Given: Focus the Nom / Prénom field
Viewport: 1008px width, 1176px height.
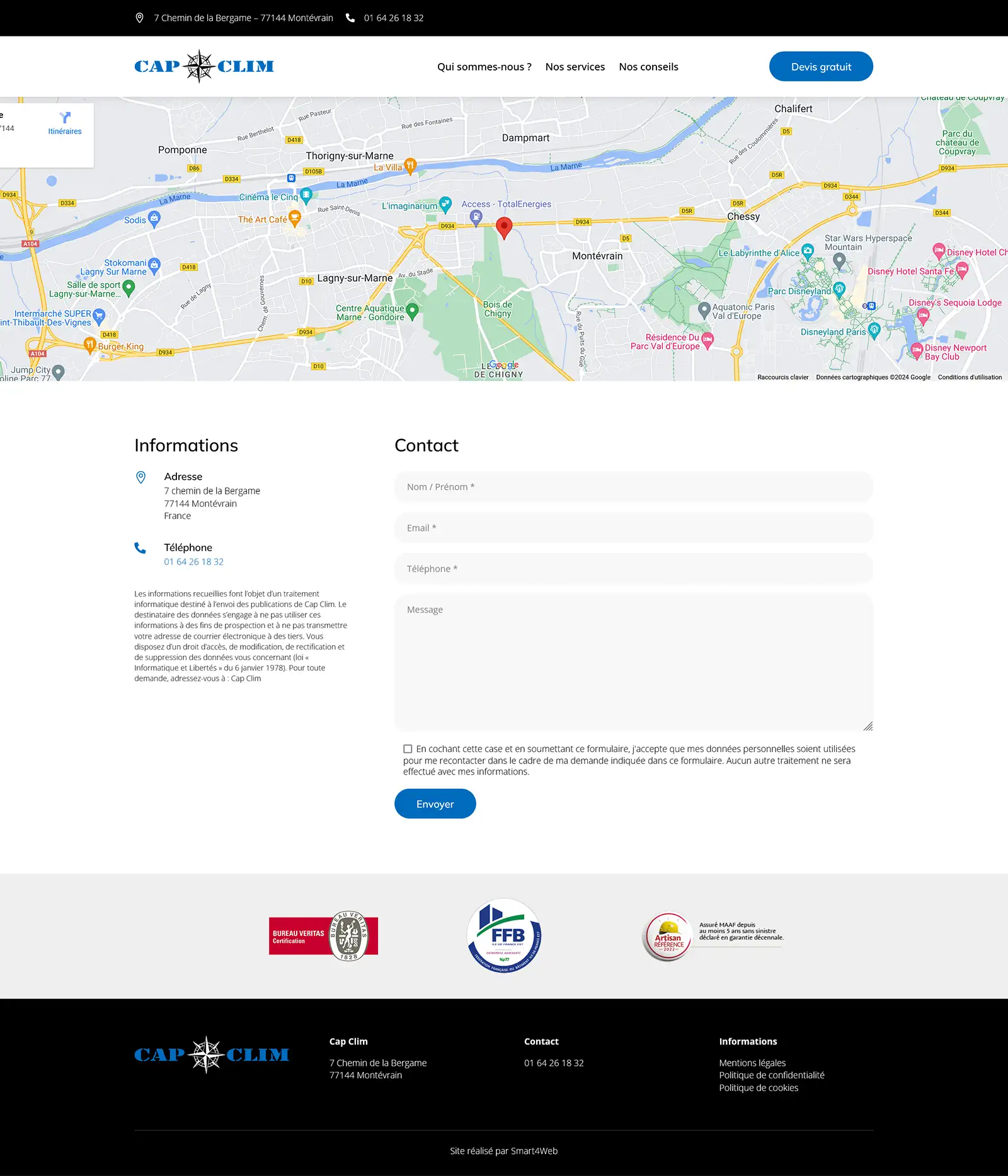Looking at the screenshot, I should coord(633,487).
